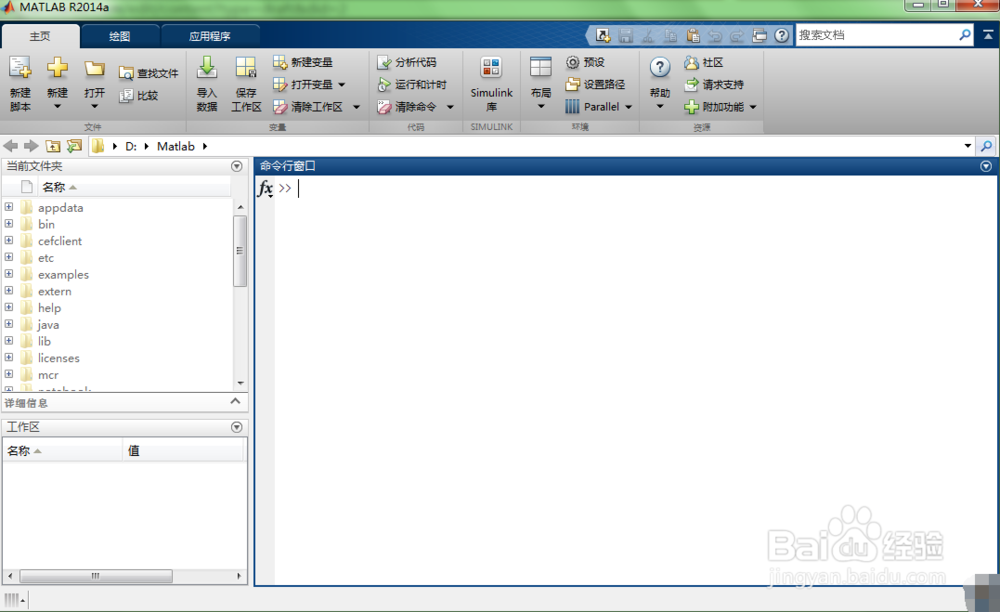Click the 新建 plus icon

pos(57,68)
